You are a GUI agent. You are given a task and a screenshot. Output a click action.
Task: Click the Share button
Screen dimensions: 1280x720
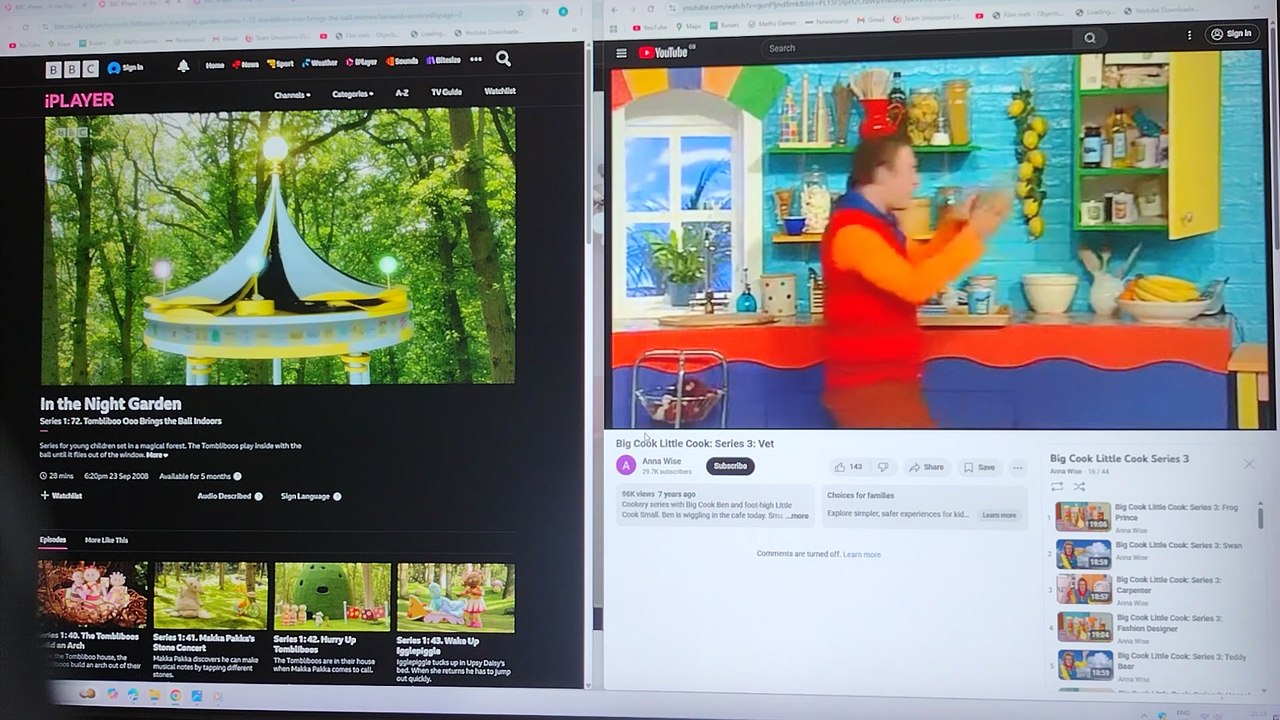[926, 467]
